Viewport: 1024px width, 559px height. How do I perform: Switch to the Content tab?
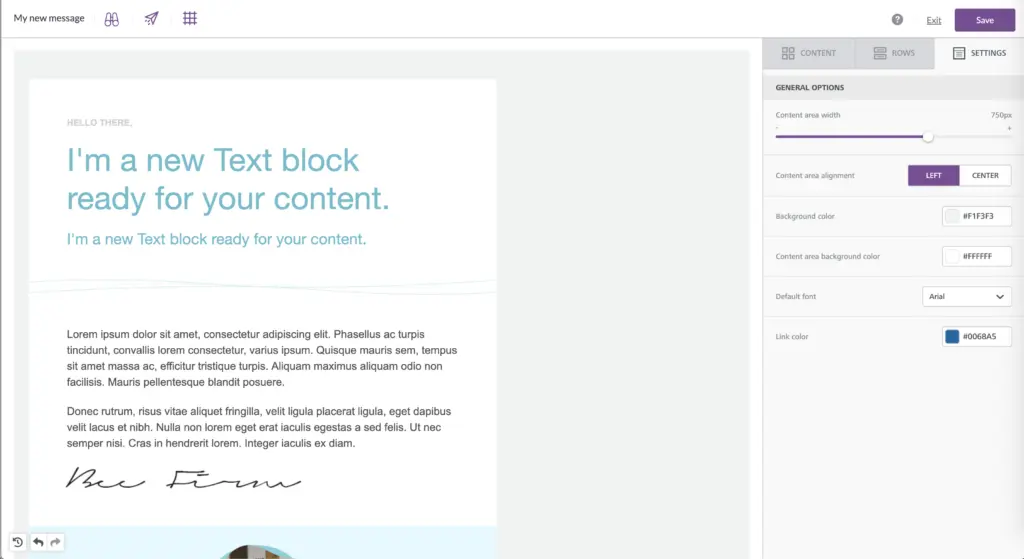pos(808,53)
